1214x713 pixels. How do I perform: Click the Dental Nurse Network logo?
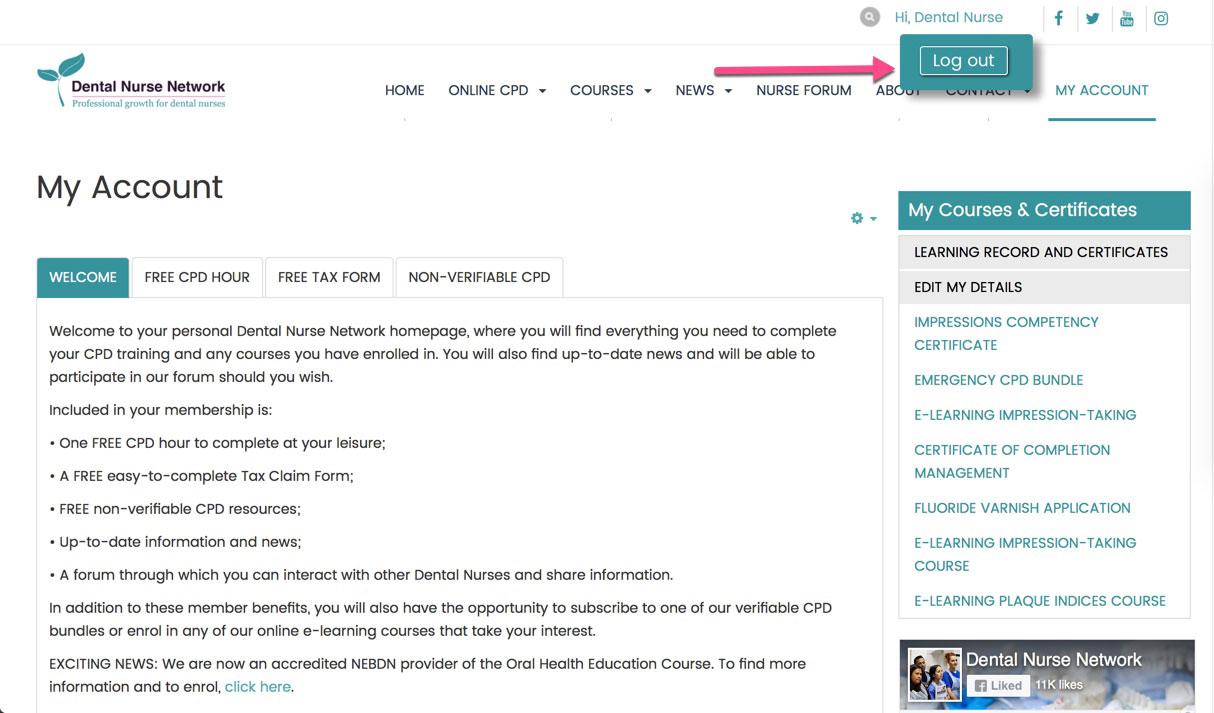132,81
